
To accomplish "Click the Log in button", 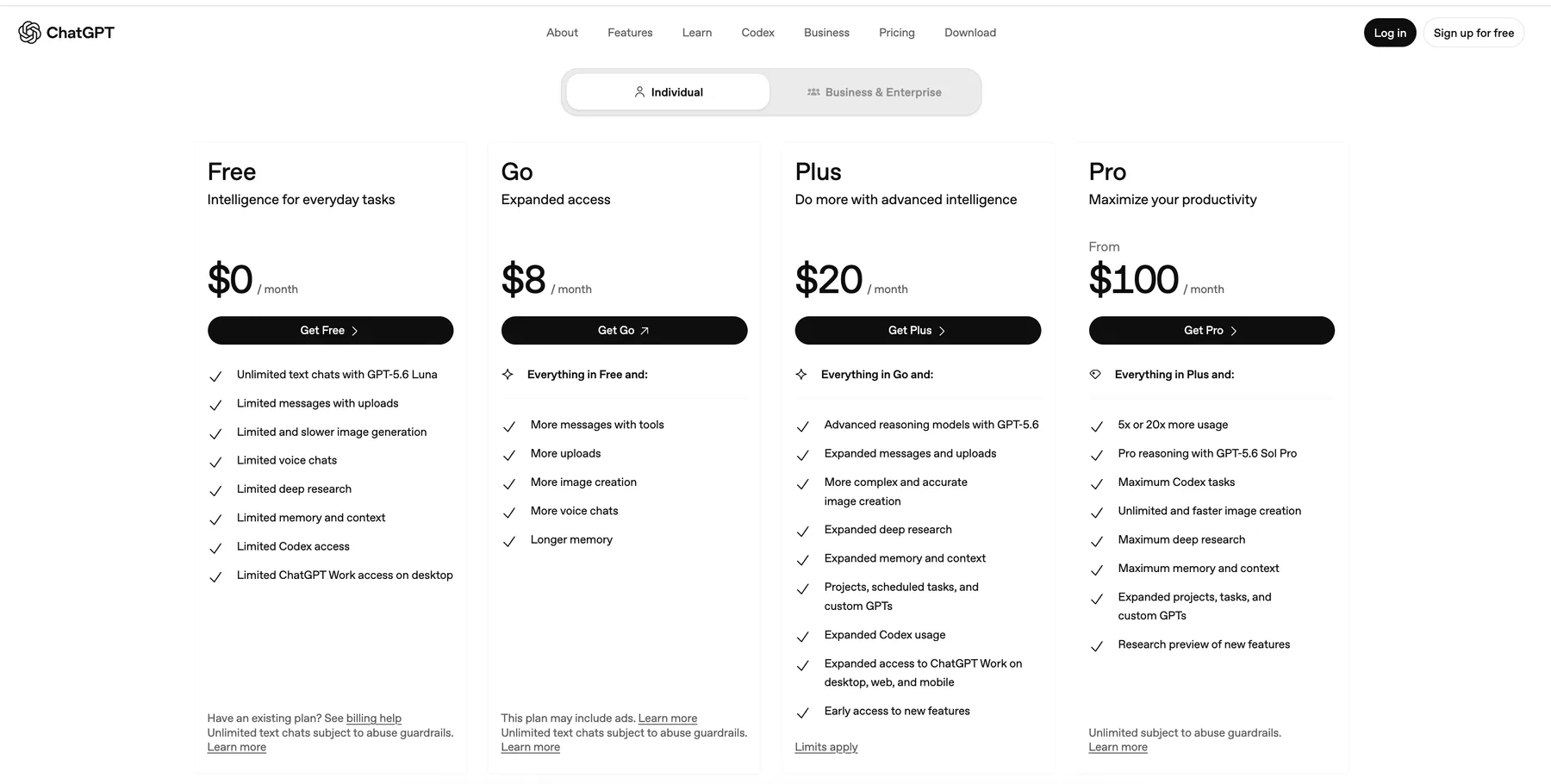I will (x=1390, y=33).
